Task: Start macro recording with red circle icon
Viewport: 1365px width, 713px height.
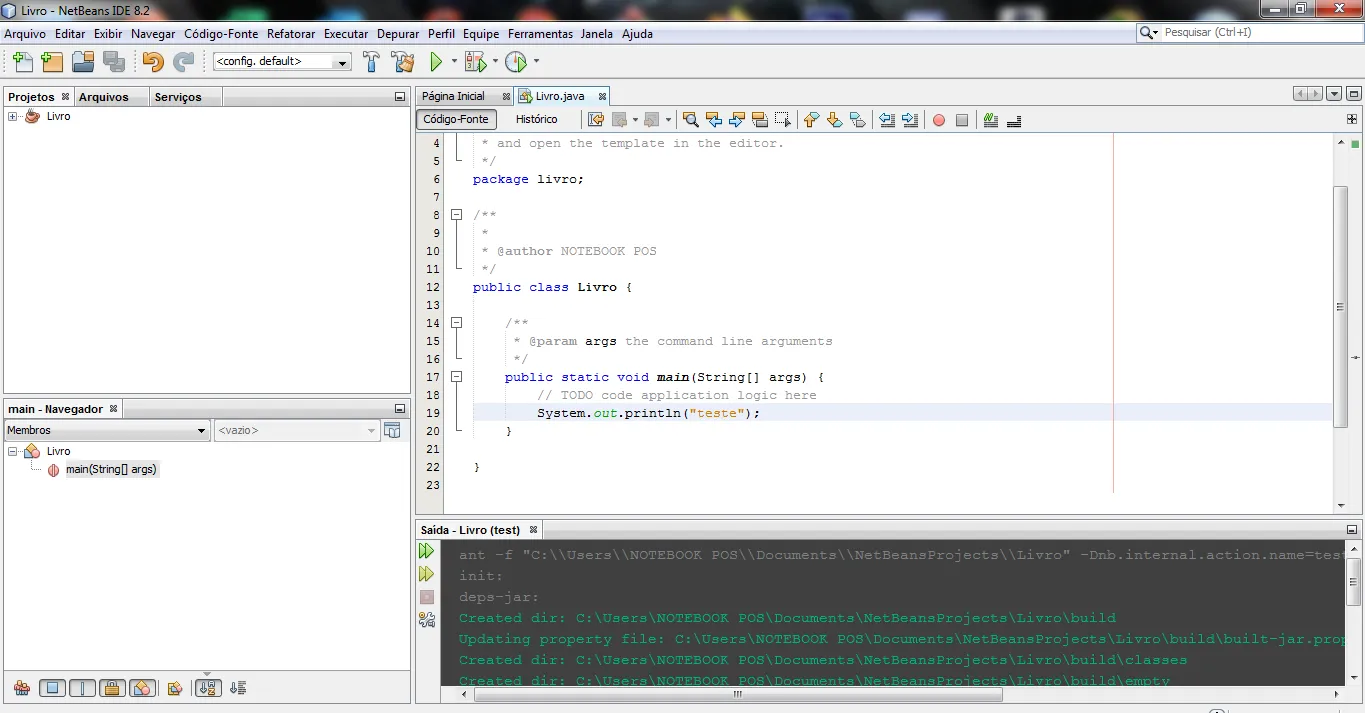Action: point(938,120)
